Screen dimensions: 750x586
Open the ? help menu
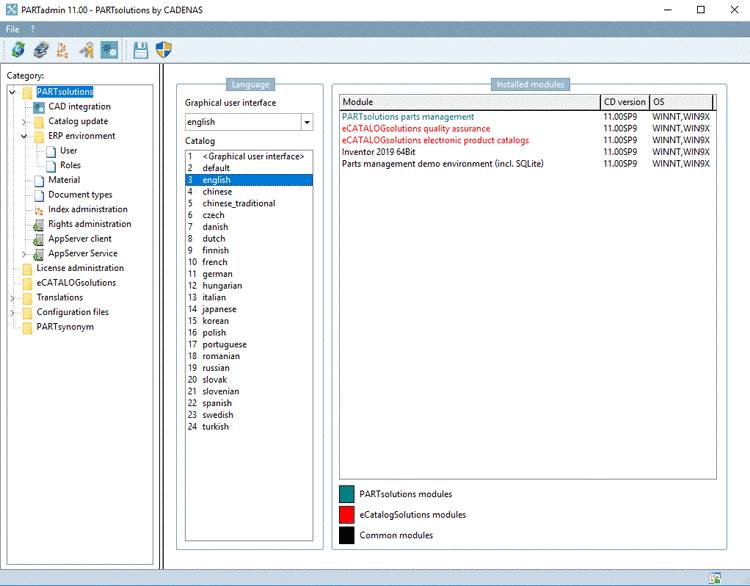(32, 29)
